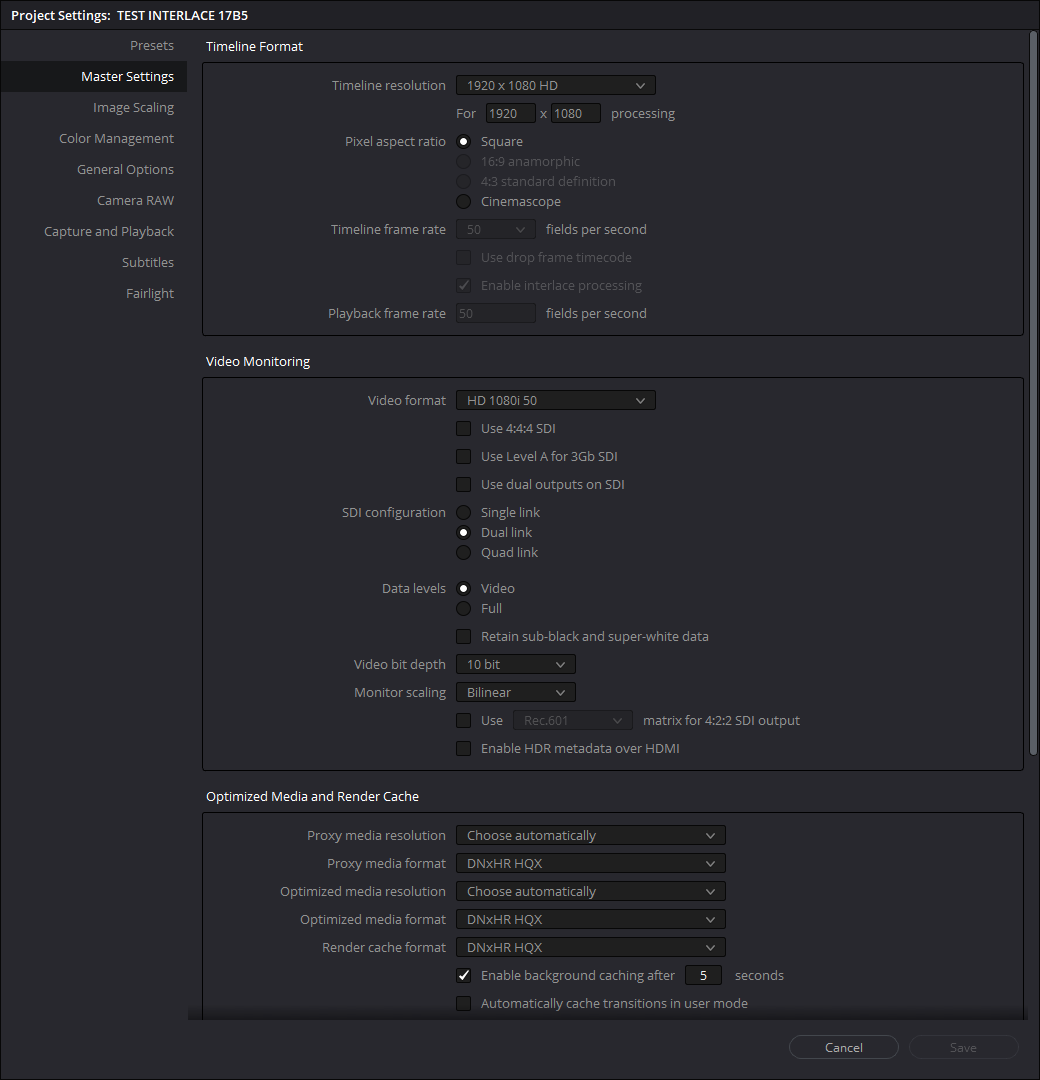The width and height of the screenshot is (1040, 1080).
Task: Click the resolution width field 1920
Action: 510,114
